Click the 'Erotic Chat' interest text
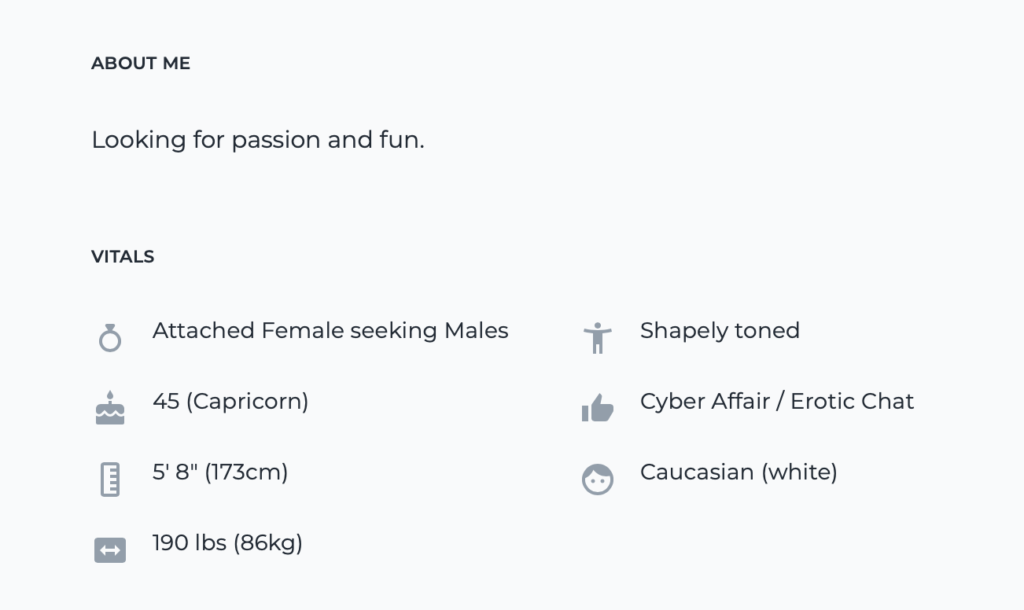The height and width of the screenshot is (610, 1024). tap(852, 402)
